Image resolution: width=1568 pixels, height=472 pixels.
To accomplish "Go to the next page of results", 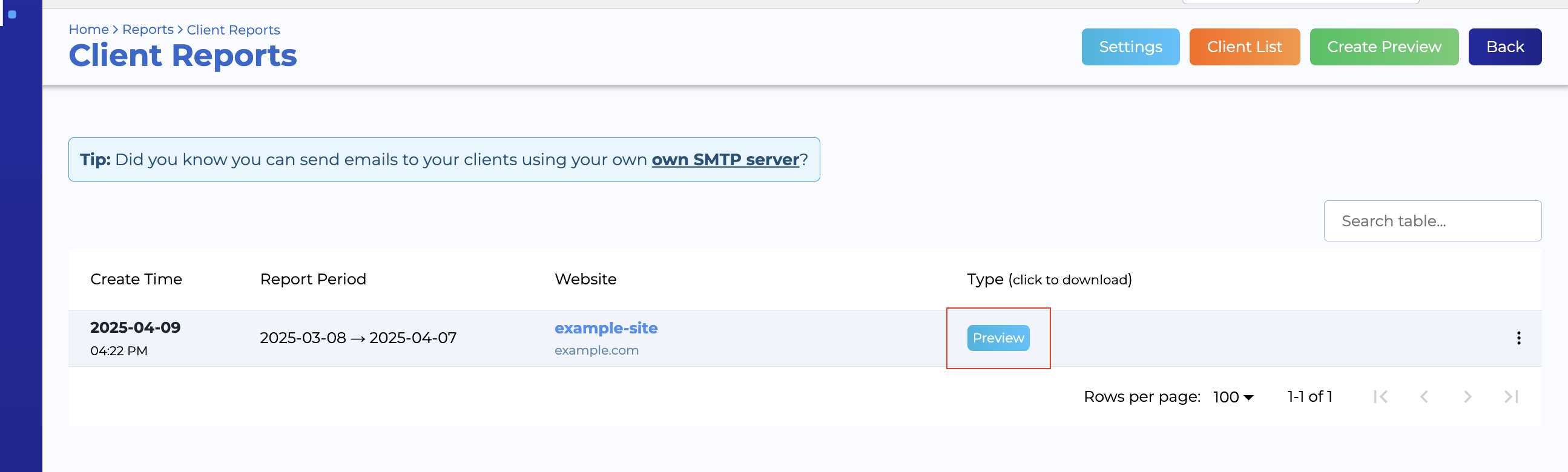I will click(1467, 397).
